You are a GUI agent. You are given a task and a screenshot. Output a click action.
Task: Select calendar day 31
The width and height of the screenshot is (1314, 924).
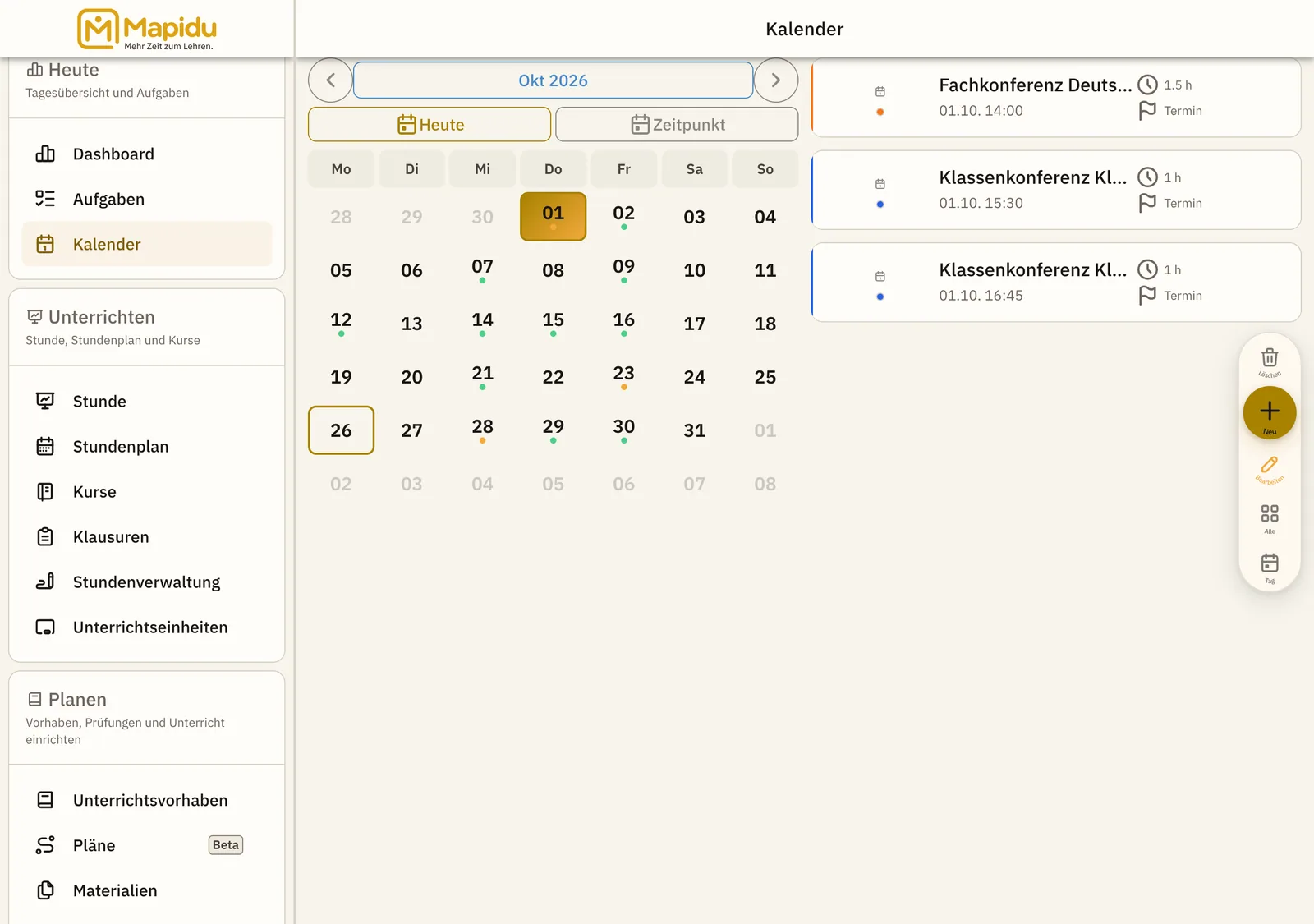point(694,430)
